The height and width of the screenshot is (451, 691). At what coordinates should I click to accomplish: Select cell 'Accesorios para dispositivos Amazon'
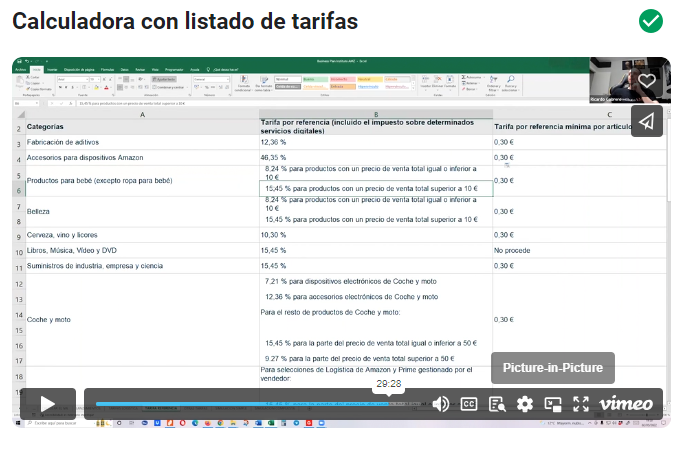tap(142, 158)
